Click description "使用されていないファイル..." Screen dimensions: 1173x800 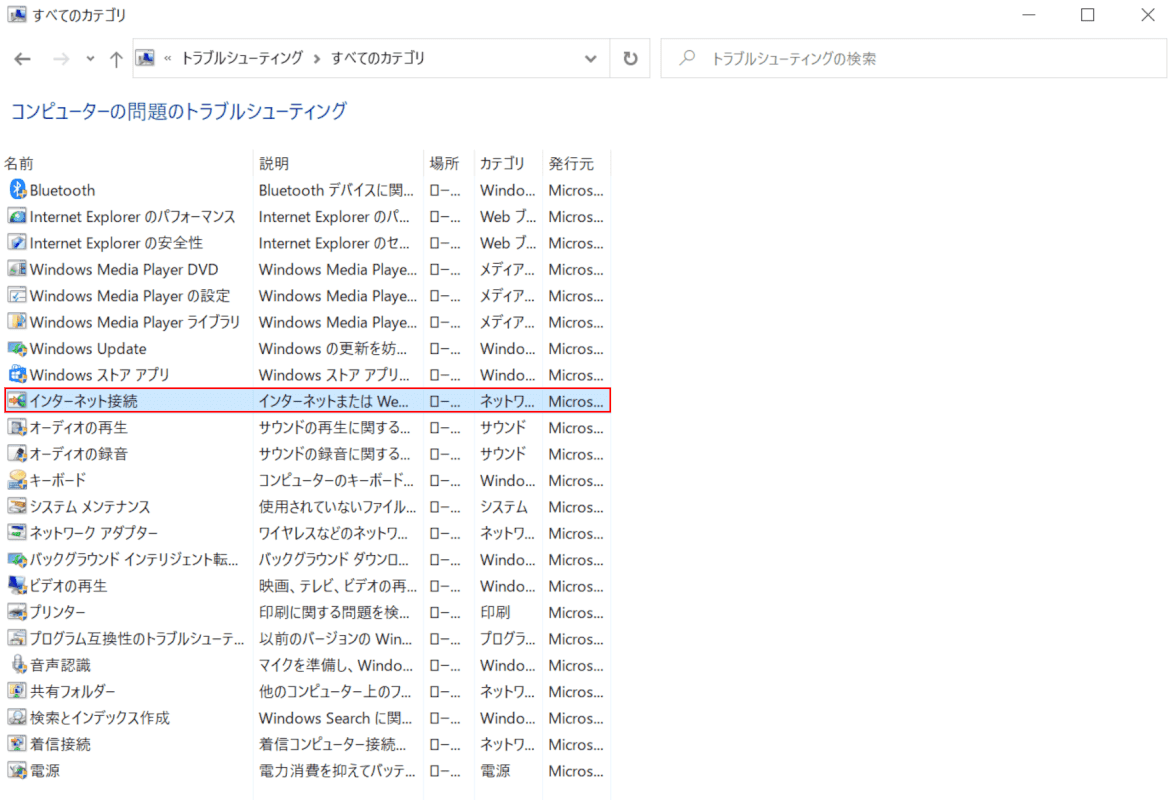337,507
